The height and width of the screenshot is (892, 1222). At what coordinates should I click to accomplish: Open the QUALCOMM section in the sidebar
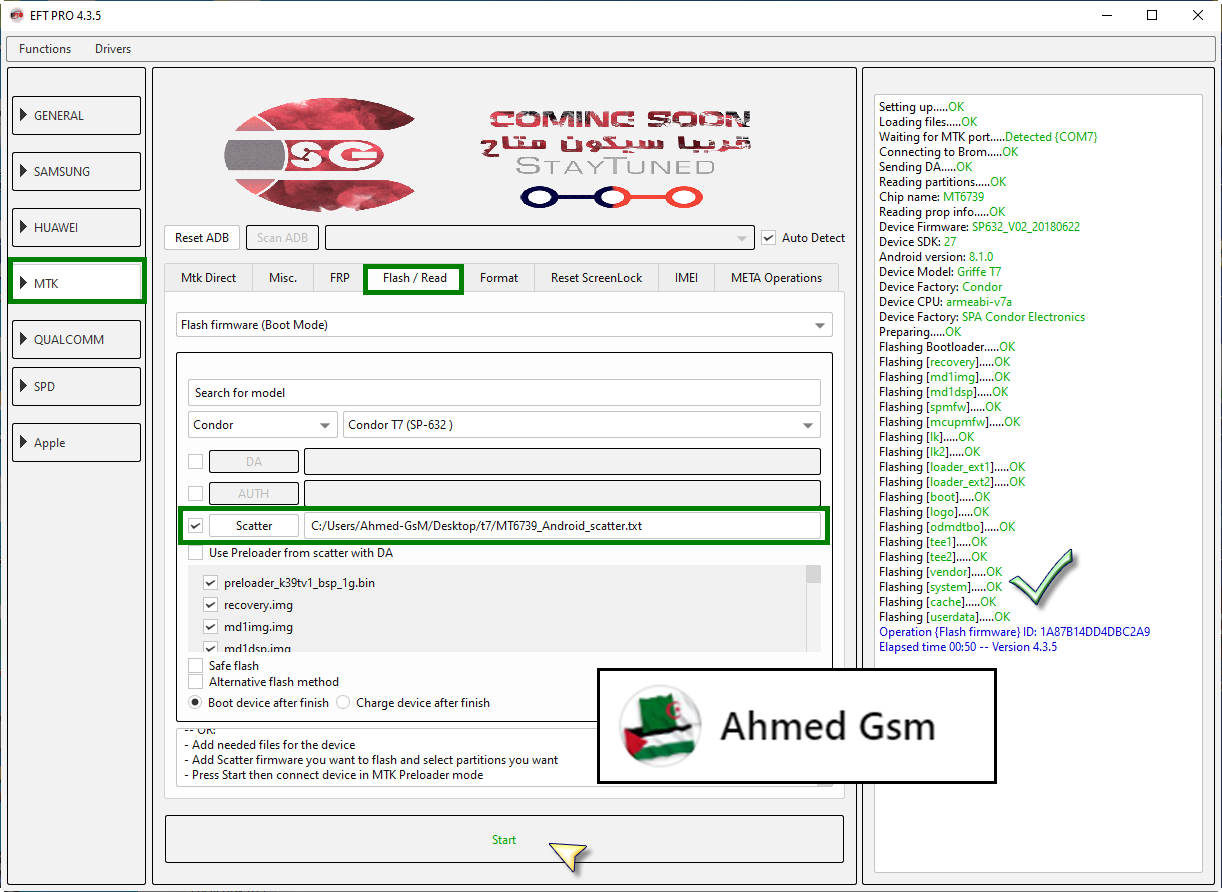pyautogui.click(x=76, y=339)
